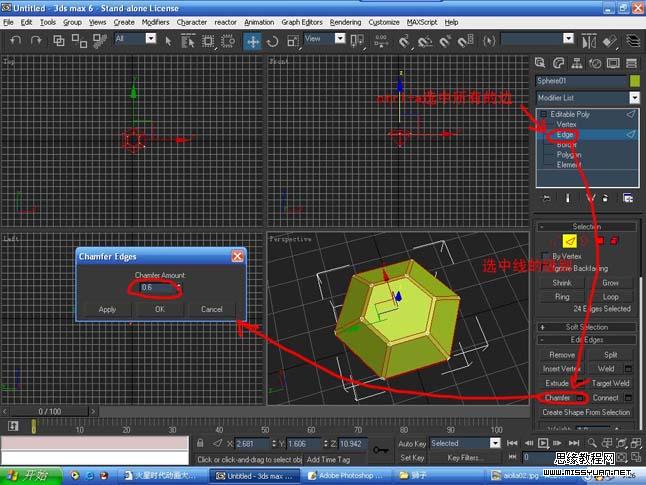Toggle Window/Crossing selection mode
Image resolution: width=646 pixels, height=485 pixels.
pyautogui.click(x=228, y=41)
